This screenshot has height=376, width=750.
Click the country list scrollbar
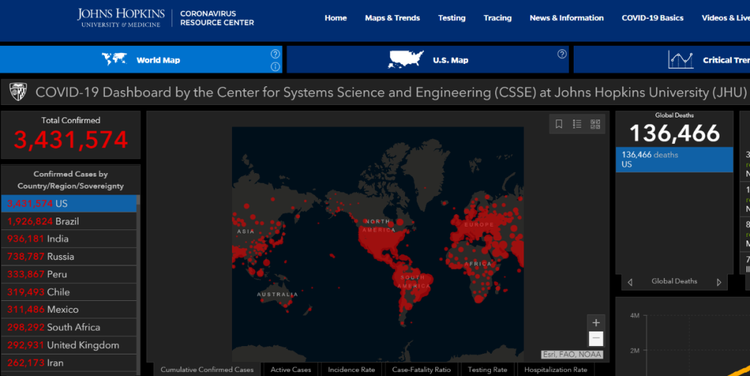(x=138, y=285)
